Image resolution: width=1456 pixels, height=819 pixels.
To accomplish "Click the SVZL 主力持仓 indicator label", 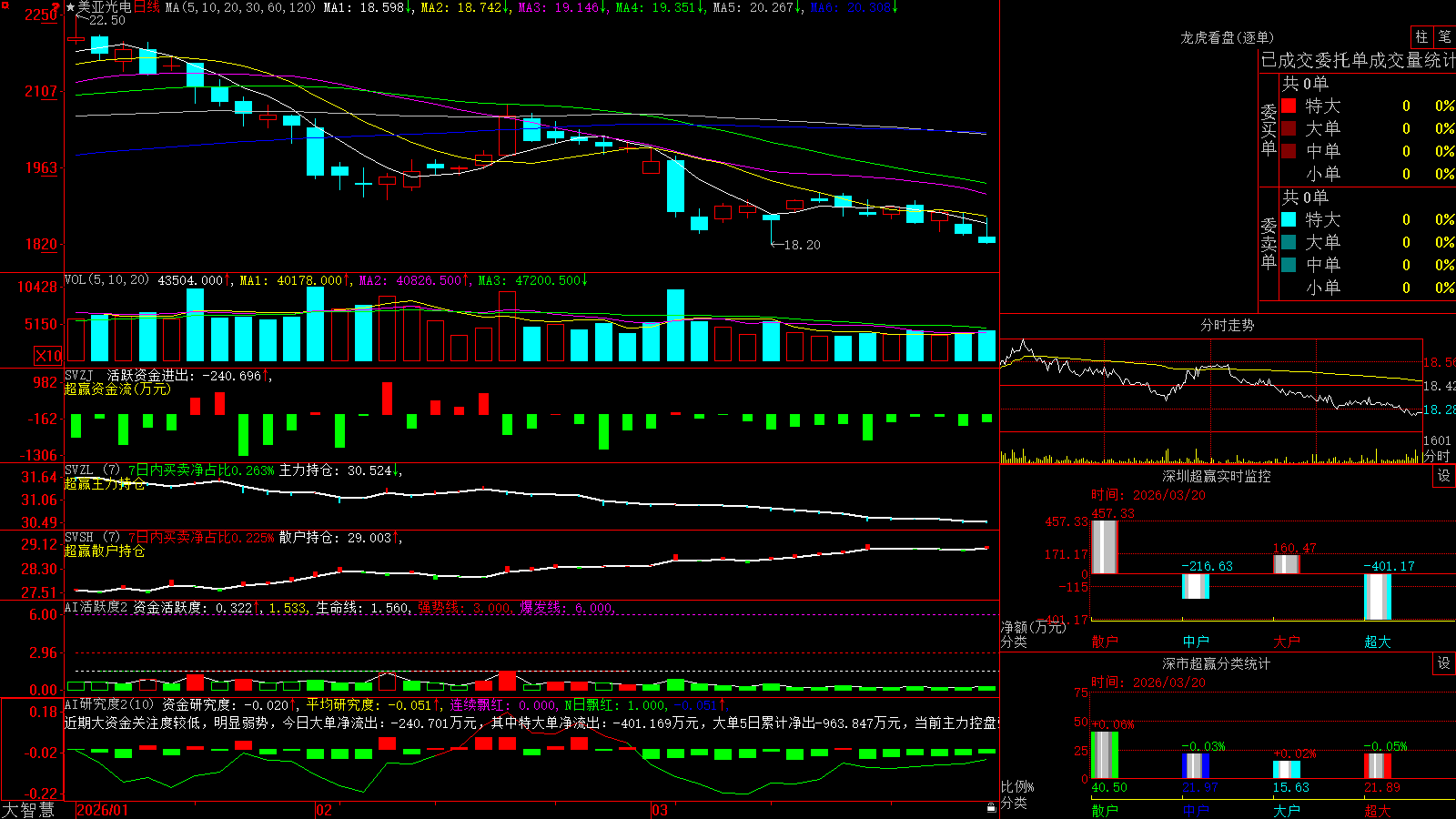I will 232,470.
